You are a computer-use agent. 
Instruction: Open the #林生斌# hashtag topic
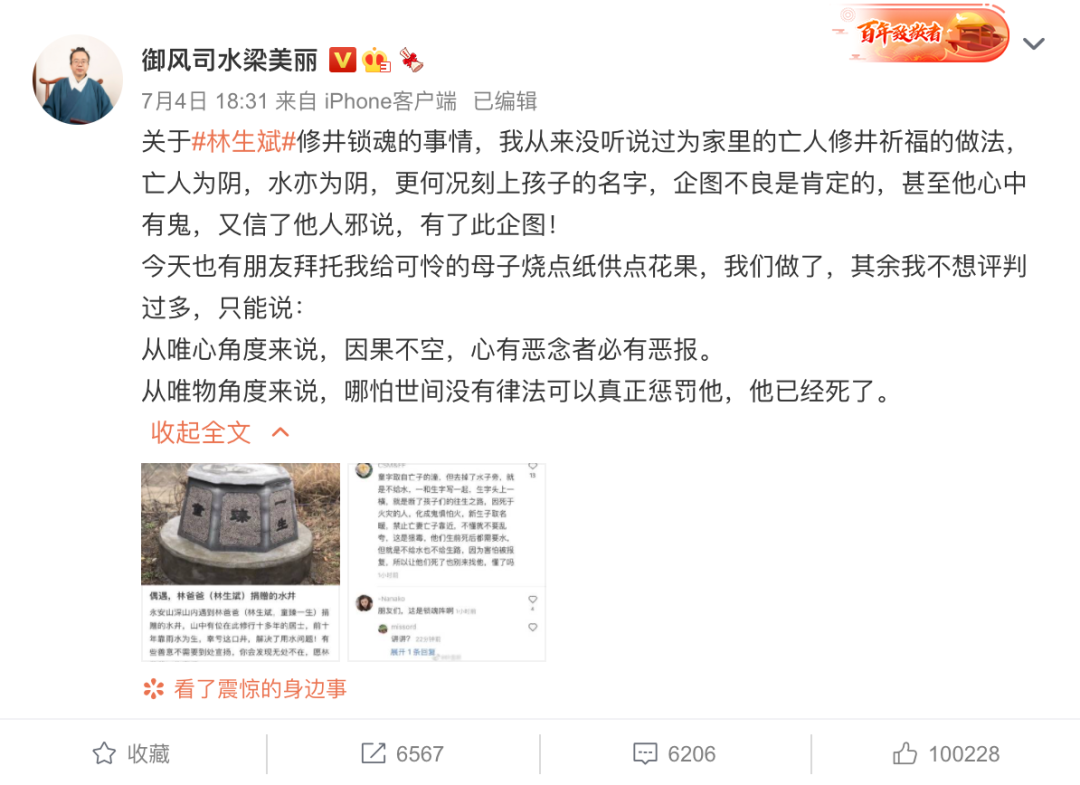[244, 141]
